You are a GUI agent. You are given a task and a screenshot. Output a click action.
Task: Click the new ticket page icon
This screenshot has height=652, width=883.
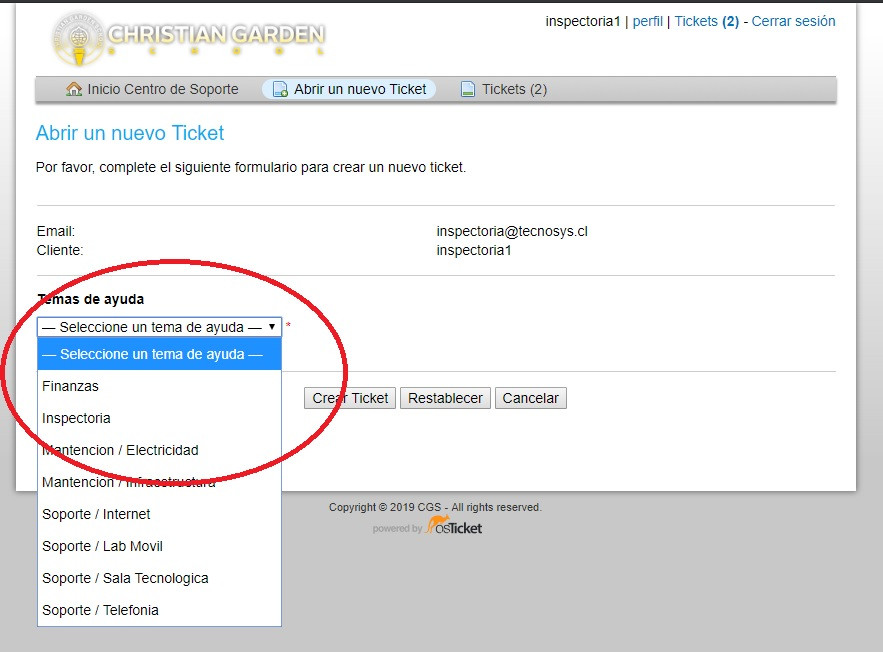coord(280,89)
